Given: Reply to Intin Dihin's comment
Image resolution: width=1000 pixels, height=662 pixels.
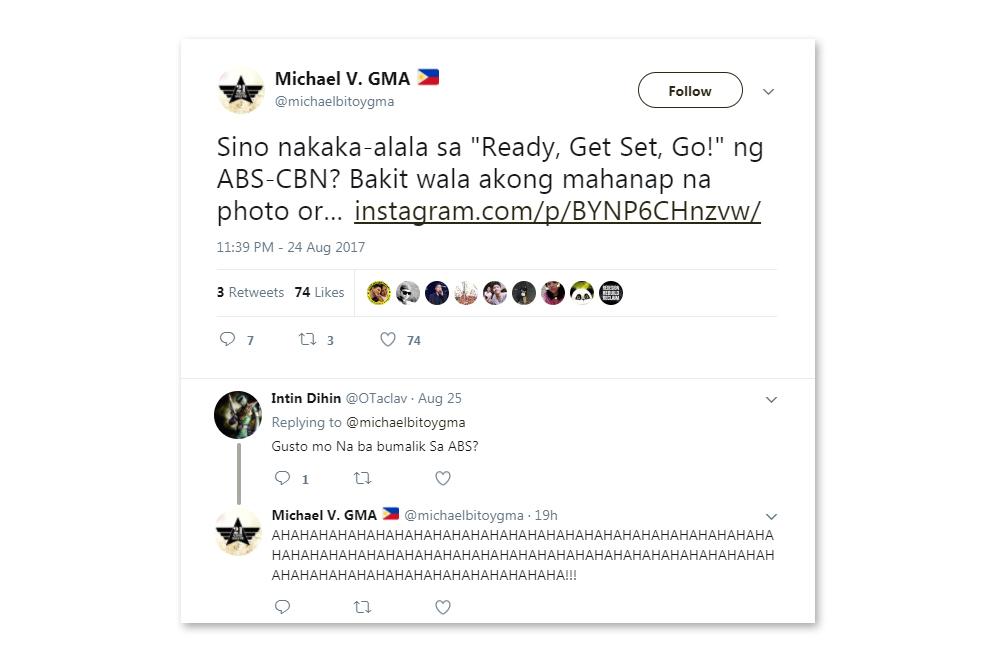Looking at the screenshot, I should click(283, 478).
